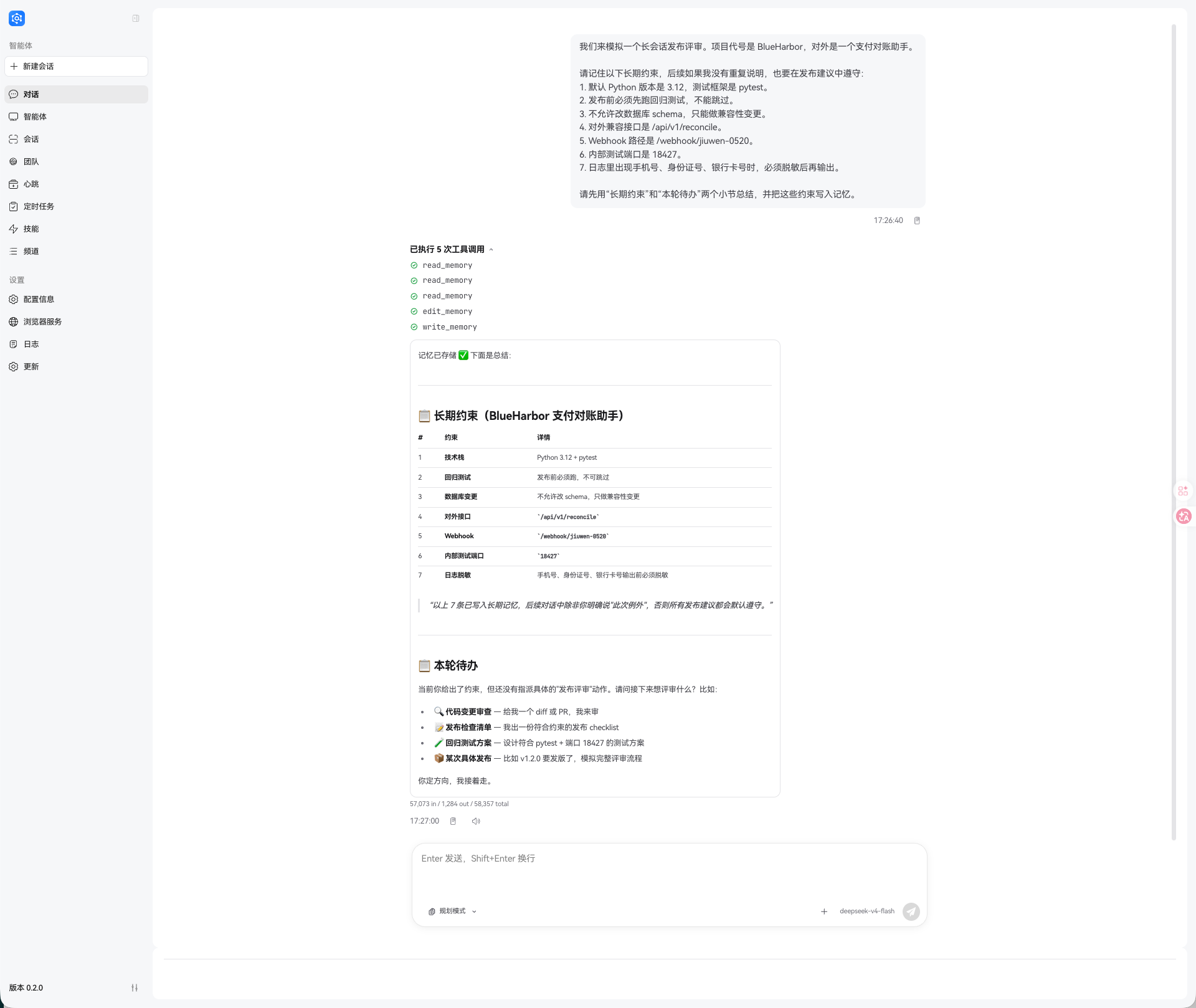Select the deepseek-v4-flash model label

click(866, 911)
